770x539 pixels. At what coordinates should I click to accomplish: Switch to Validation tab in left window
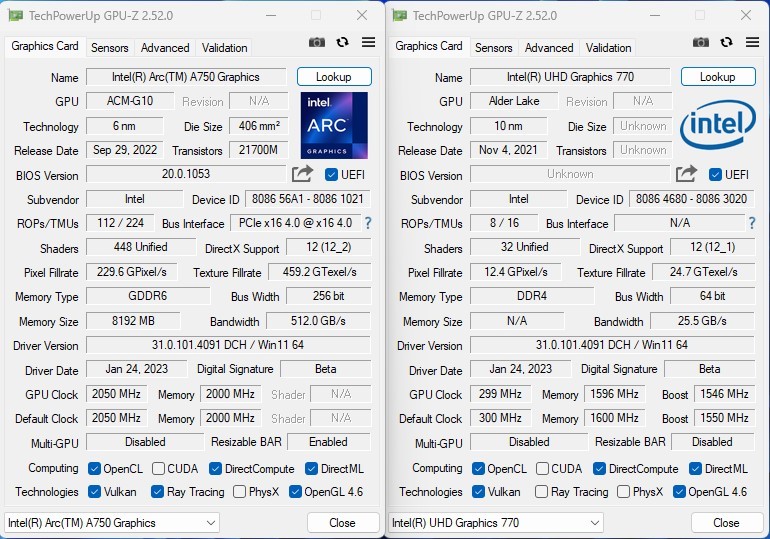pyautogui.click(x=224, y=48)
